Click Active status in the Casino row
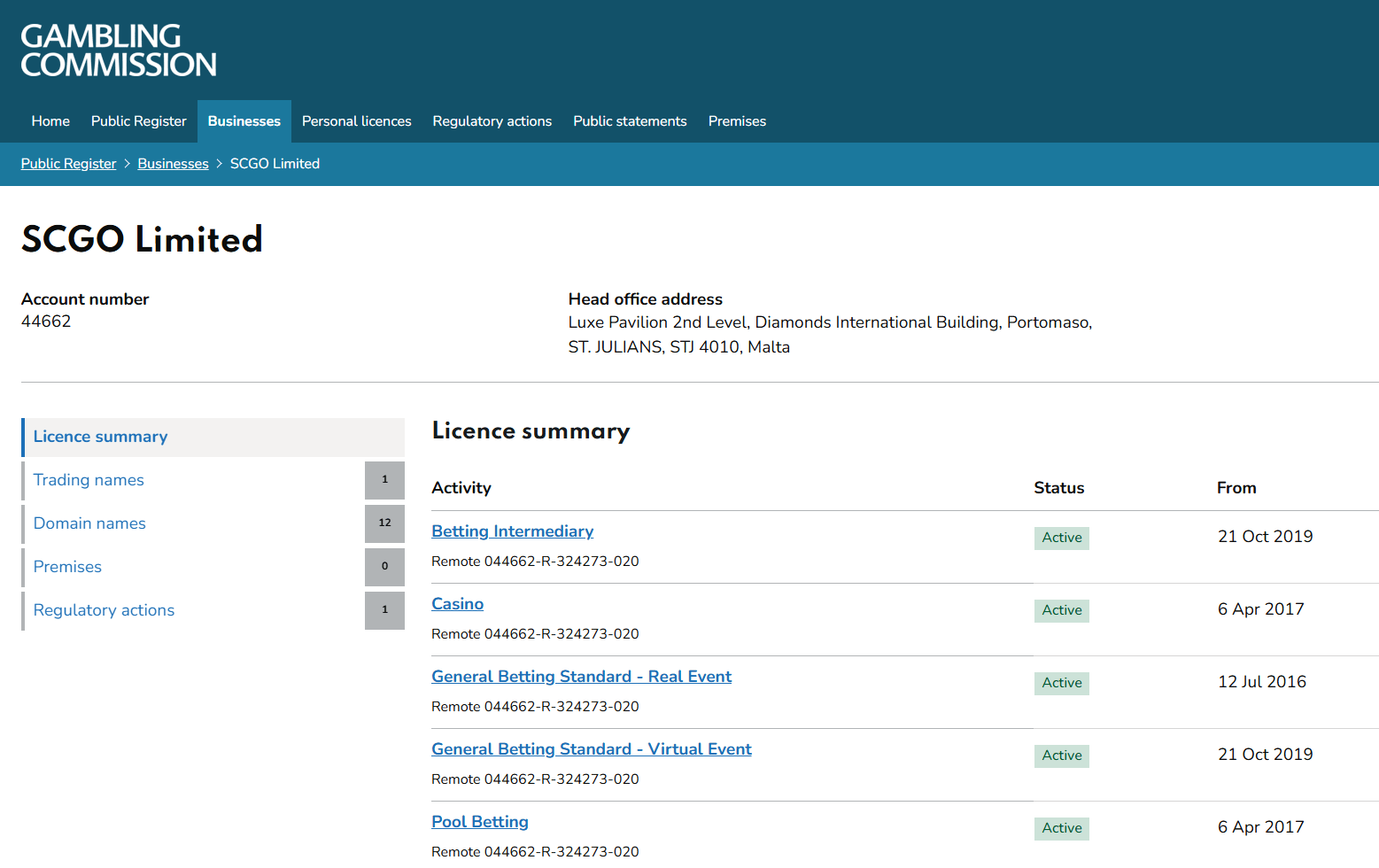Viewport: 1379px width, 868px height. pyautogui.click(x=1062, y=610)
